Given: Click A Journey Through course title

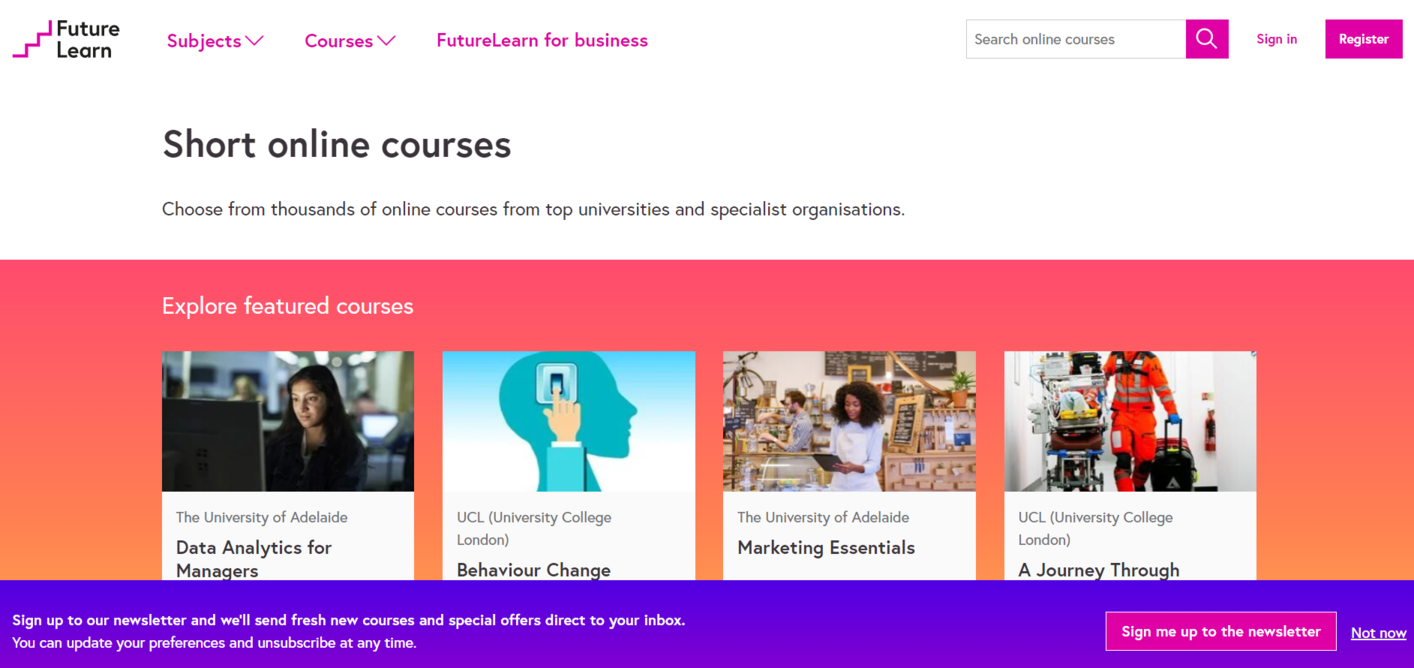Looking at the screenshot, I should [x=1098, y=569].
